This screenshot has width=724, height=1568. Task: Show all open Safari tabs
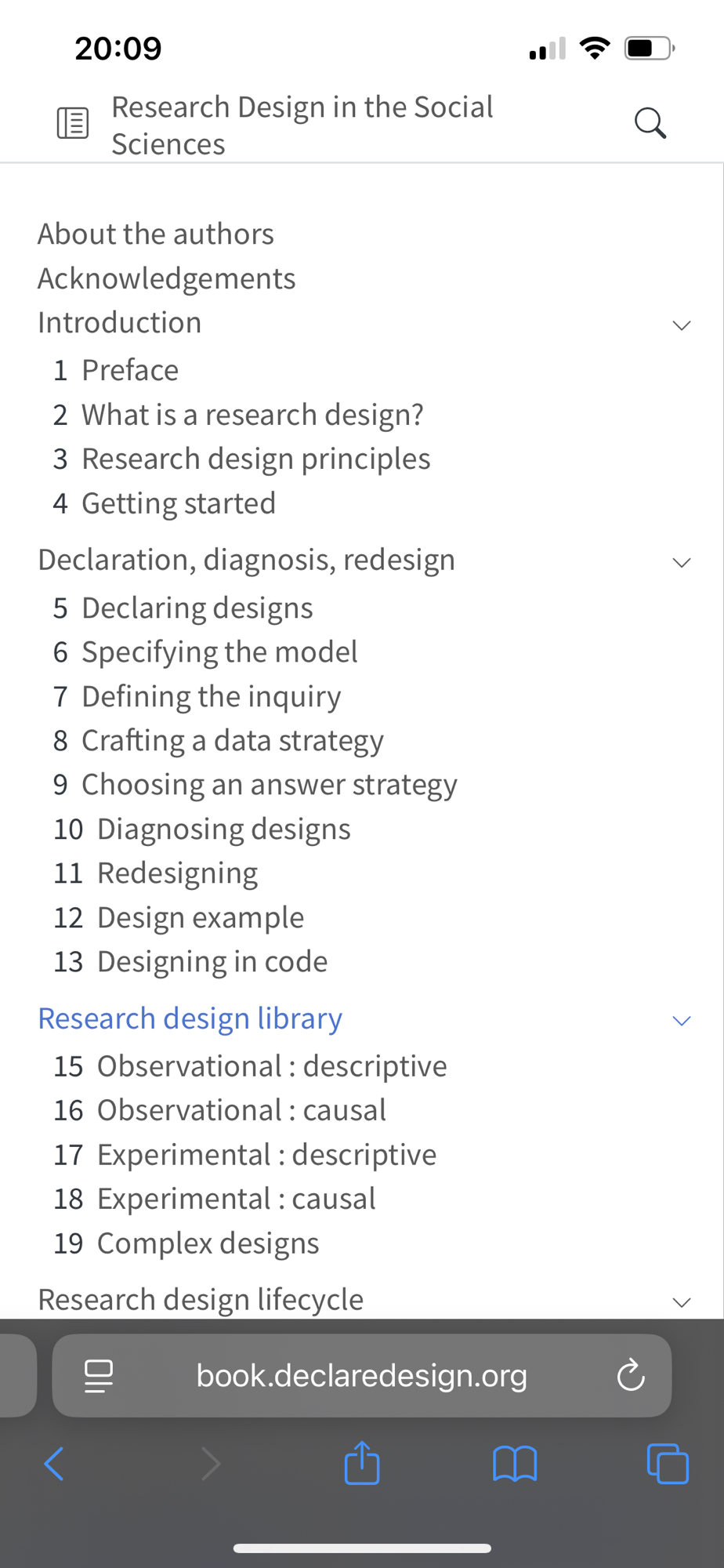pyautogui.click(x=668, y=1464)
